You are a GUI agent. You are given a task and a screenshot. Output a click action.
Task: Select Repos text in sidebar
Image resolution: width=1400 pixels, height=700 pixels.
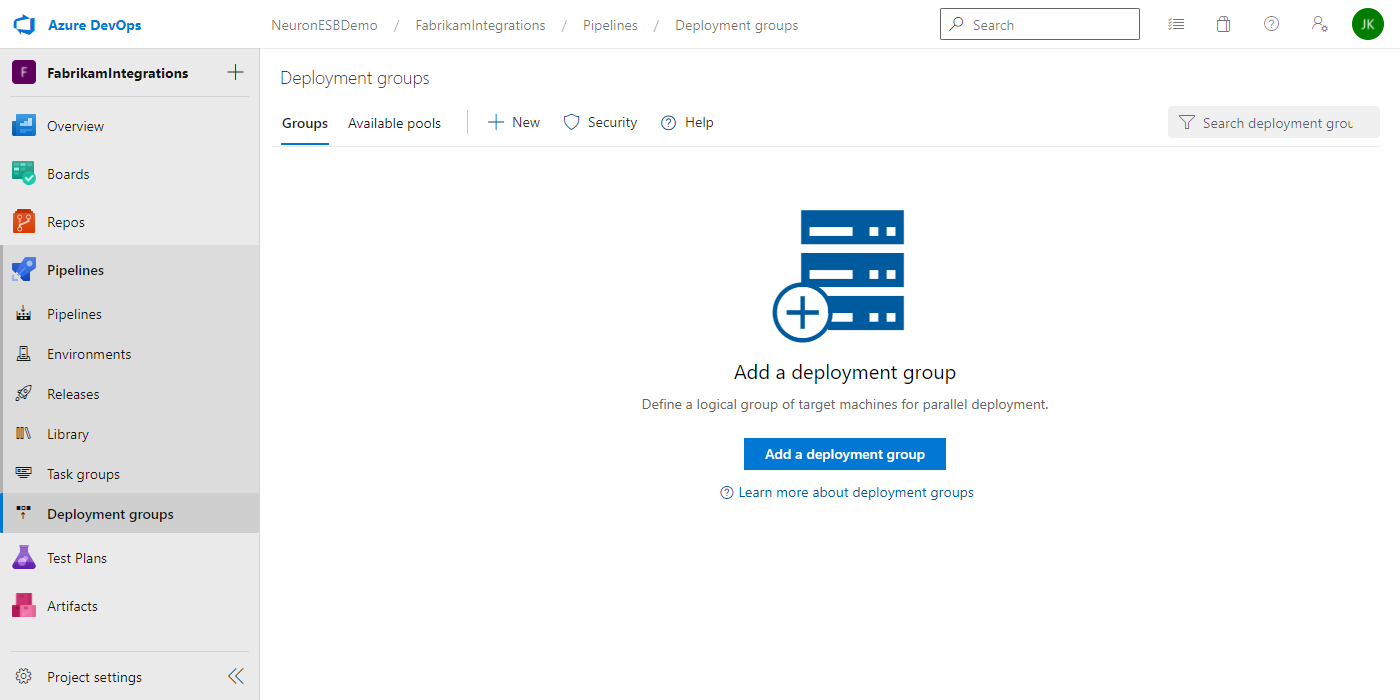(x=66, y=222)
